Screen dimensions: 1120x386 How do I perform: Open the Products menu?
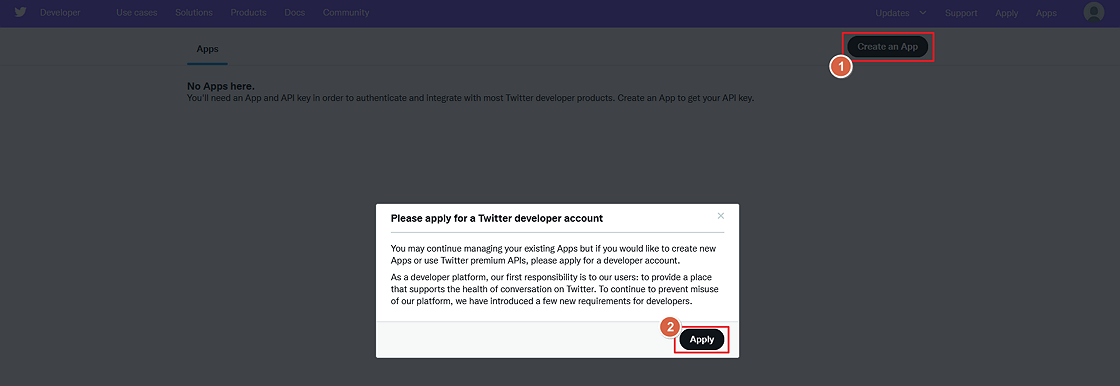tap(249, 13)
